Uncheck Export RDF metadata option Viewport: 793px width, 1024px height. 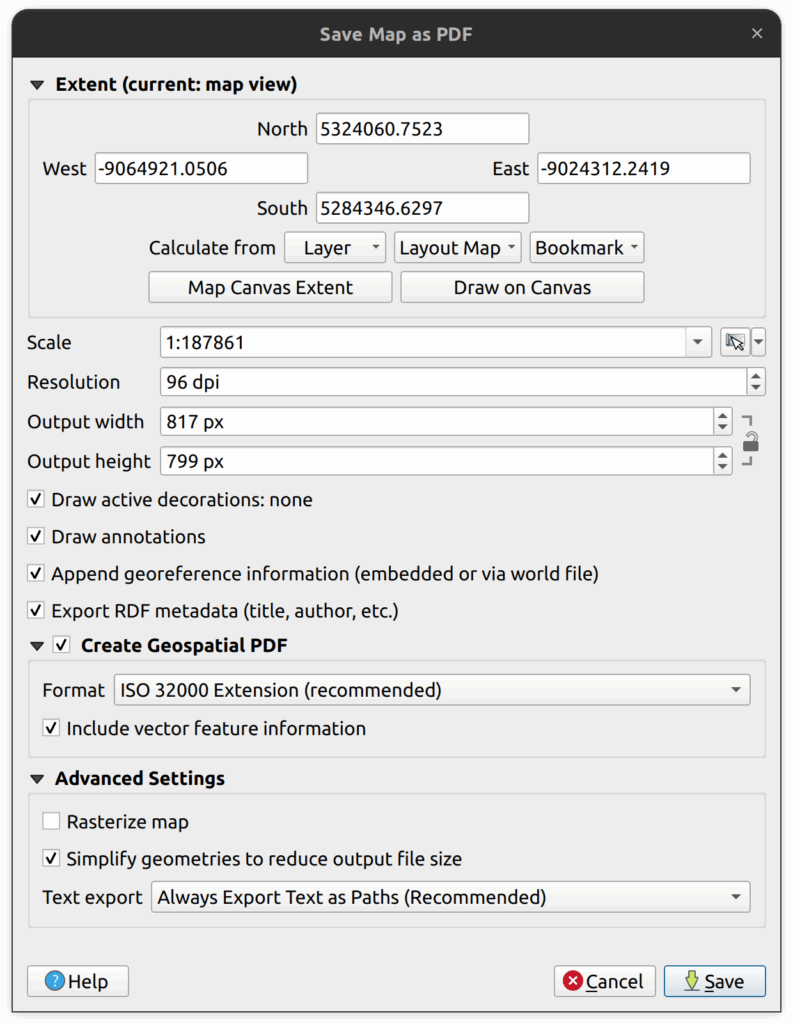pos(36,610)
